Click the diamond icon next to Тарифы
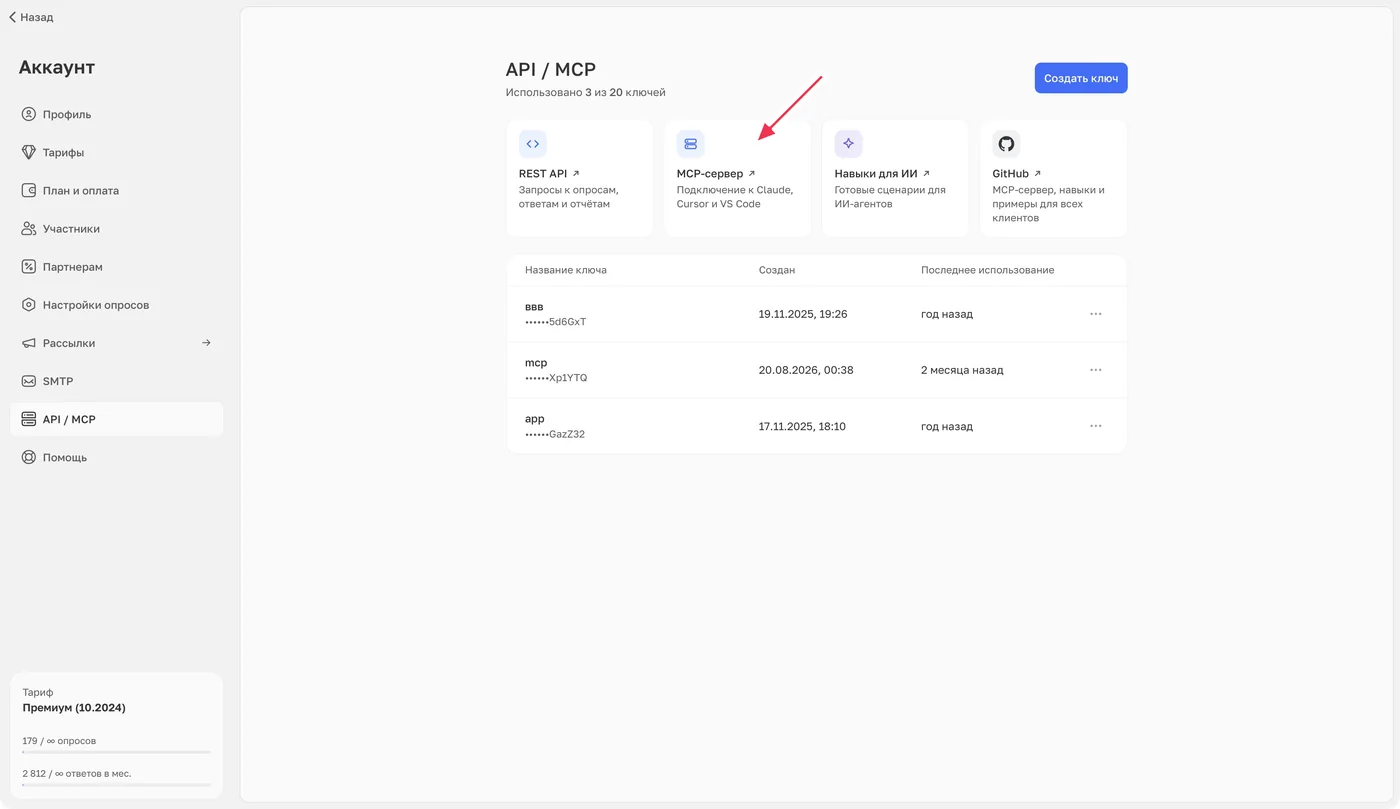This screenshot has width=1400, height=809. tap(29, 152)
